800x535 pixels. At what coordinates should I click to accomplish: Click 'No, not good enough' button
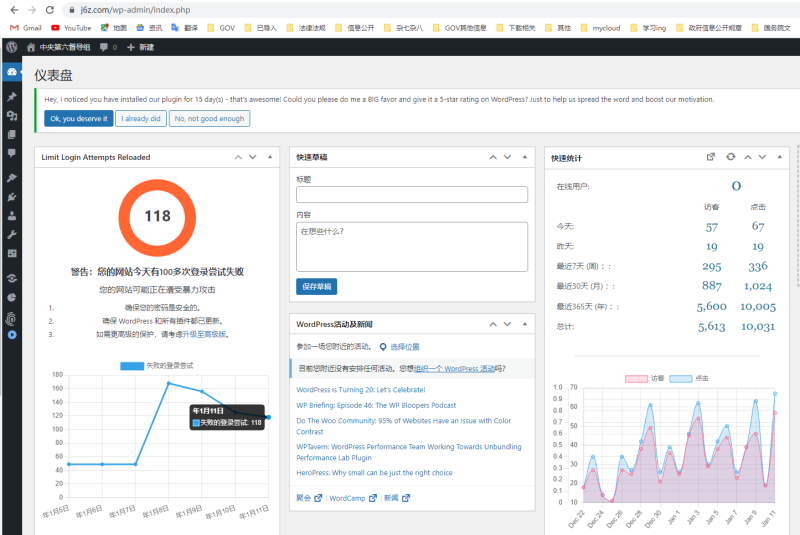(209, 118)
